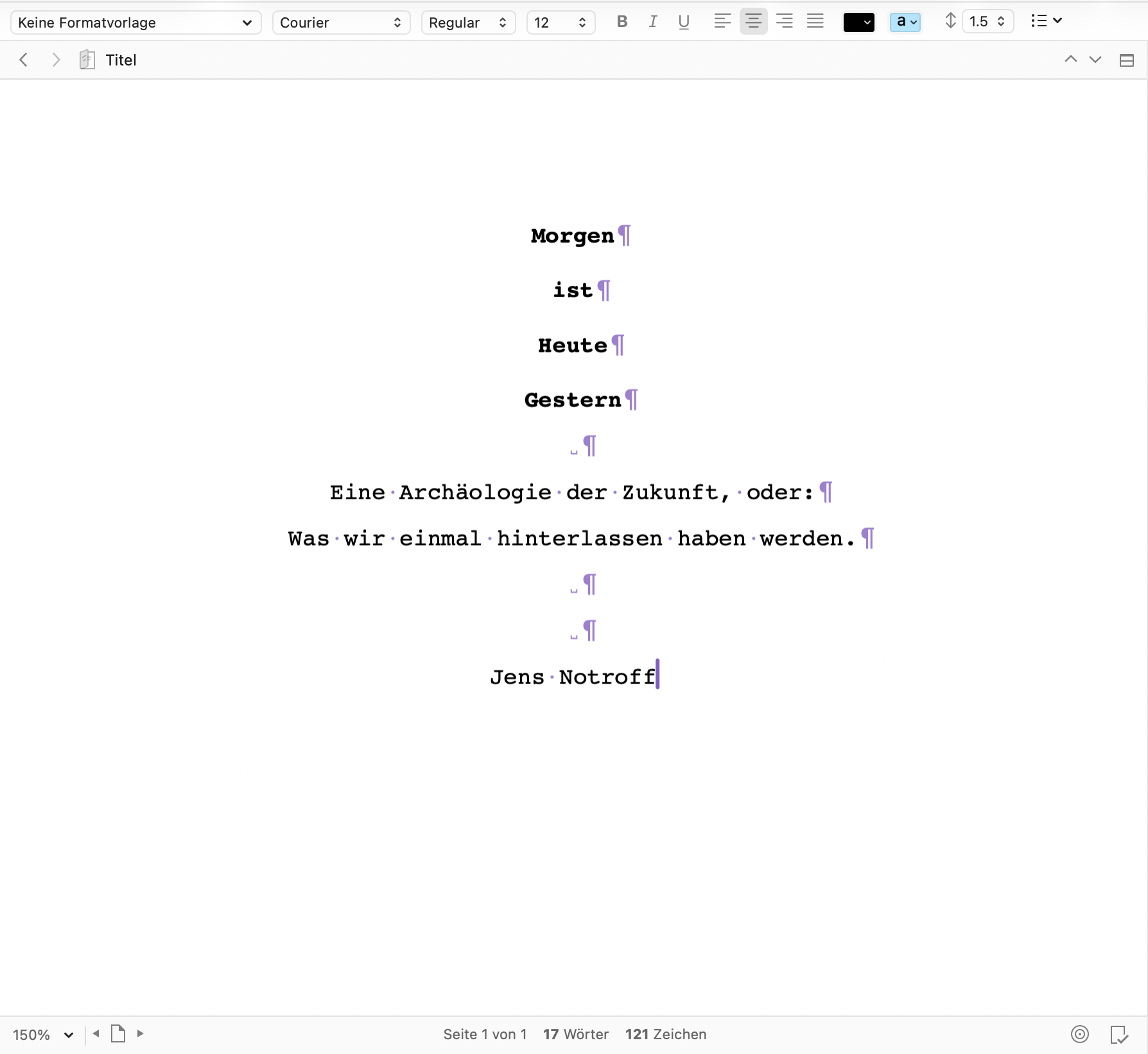Toggle underline formatting
This screenshot has height=1054, width=1148.
pos(684,22)
